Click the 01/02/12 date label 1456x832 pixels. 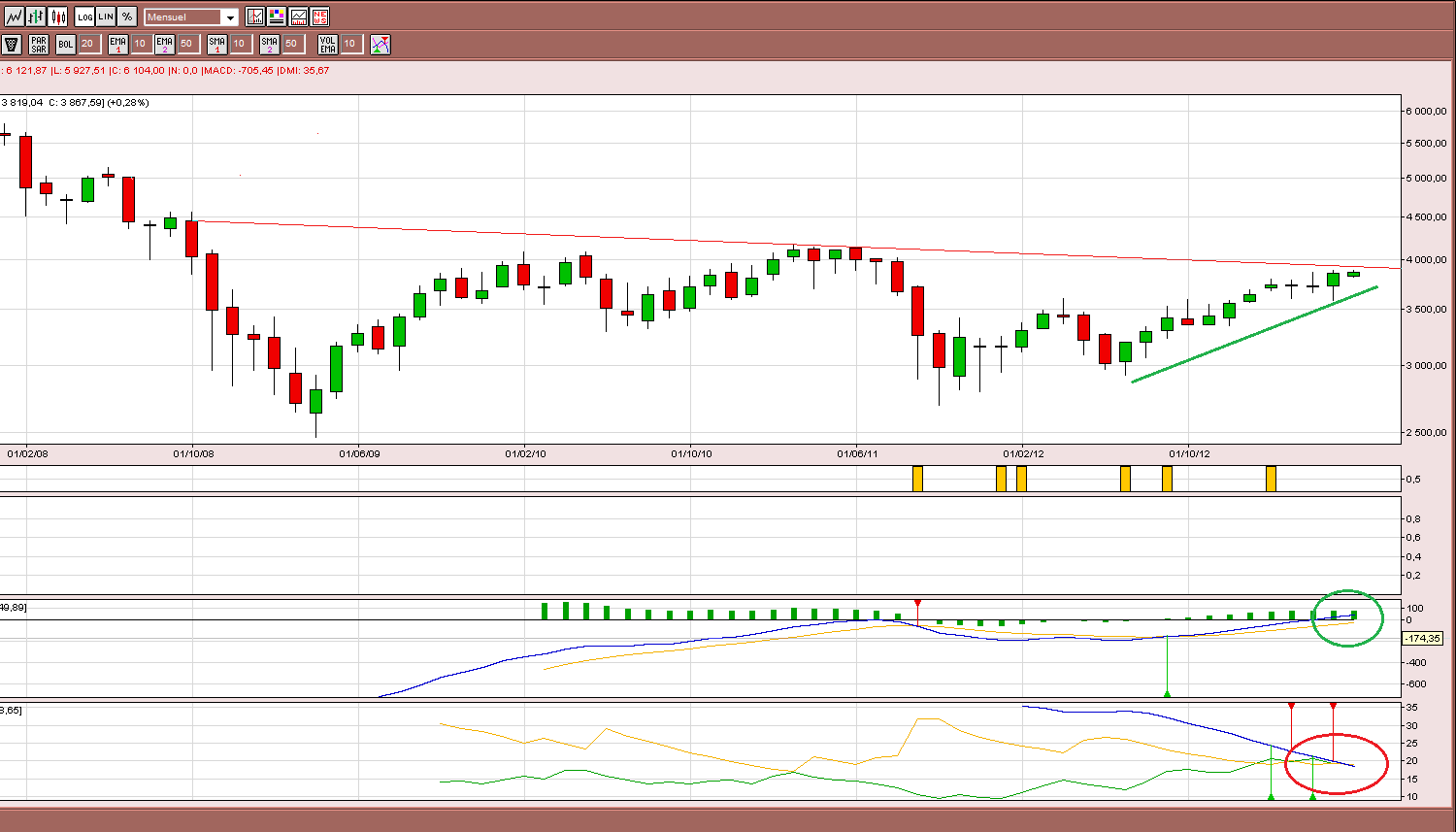[1023, 453]
